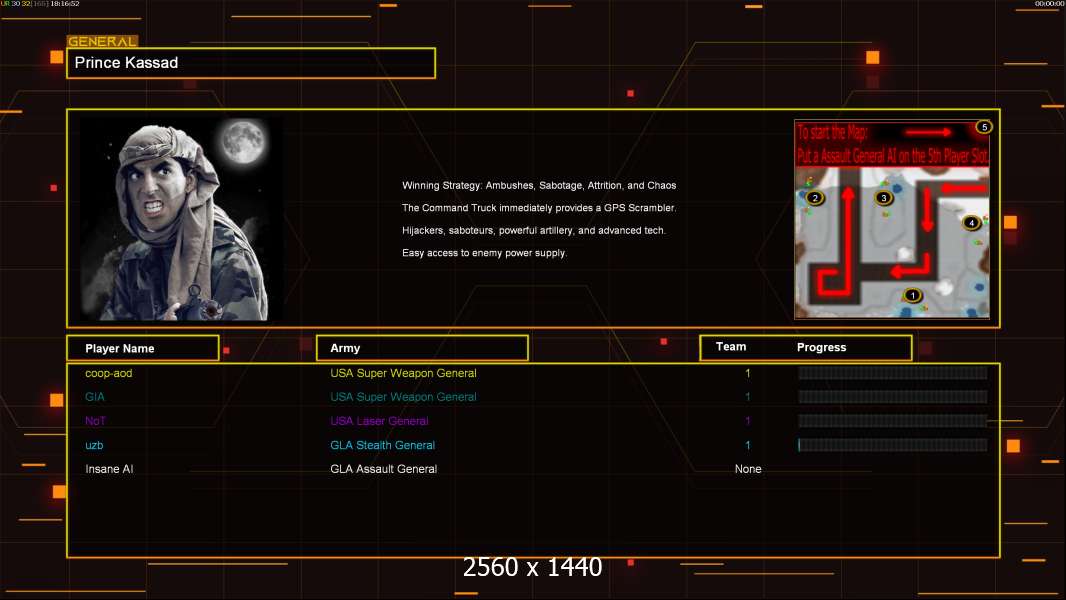The width and height of the screenshot is (1066, 600).
Task: Click the GLA Stealth General army text
Action: (x=383, y=445)
